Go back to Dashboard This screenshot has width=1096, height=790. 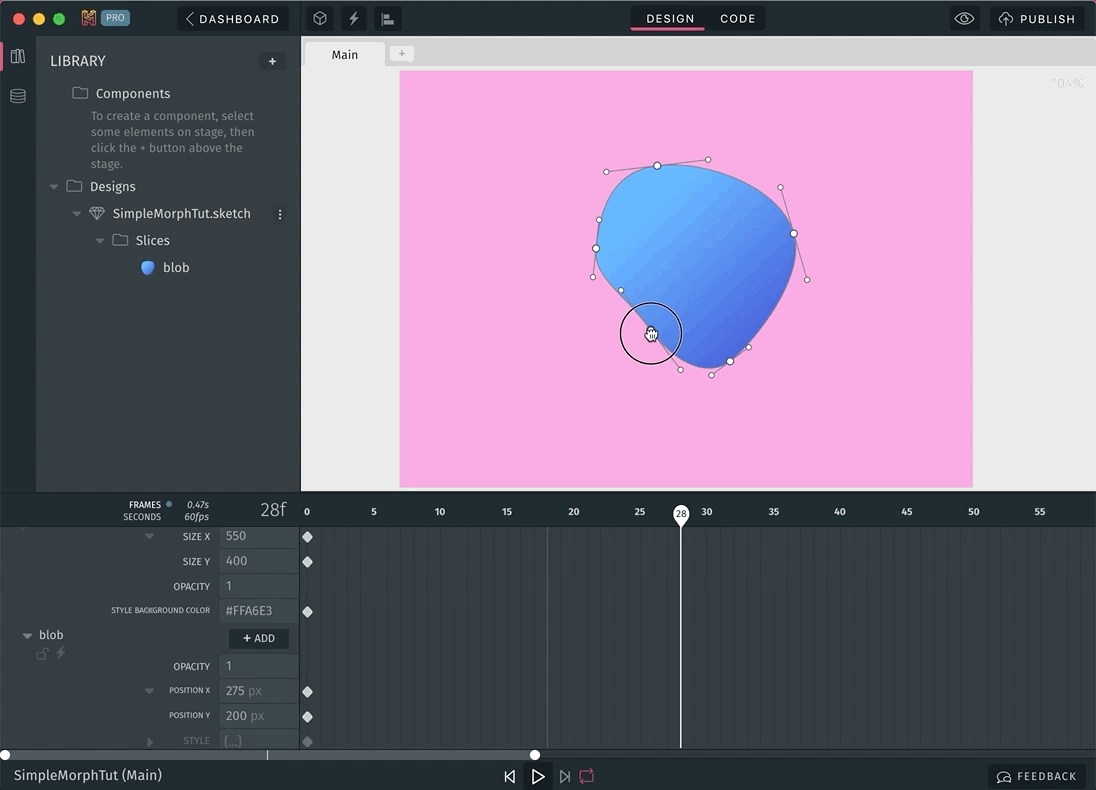click(233, 19)
